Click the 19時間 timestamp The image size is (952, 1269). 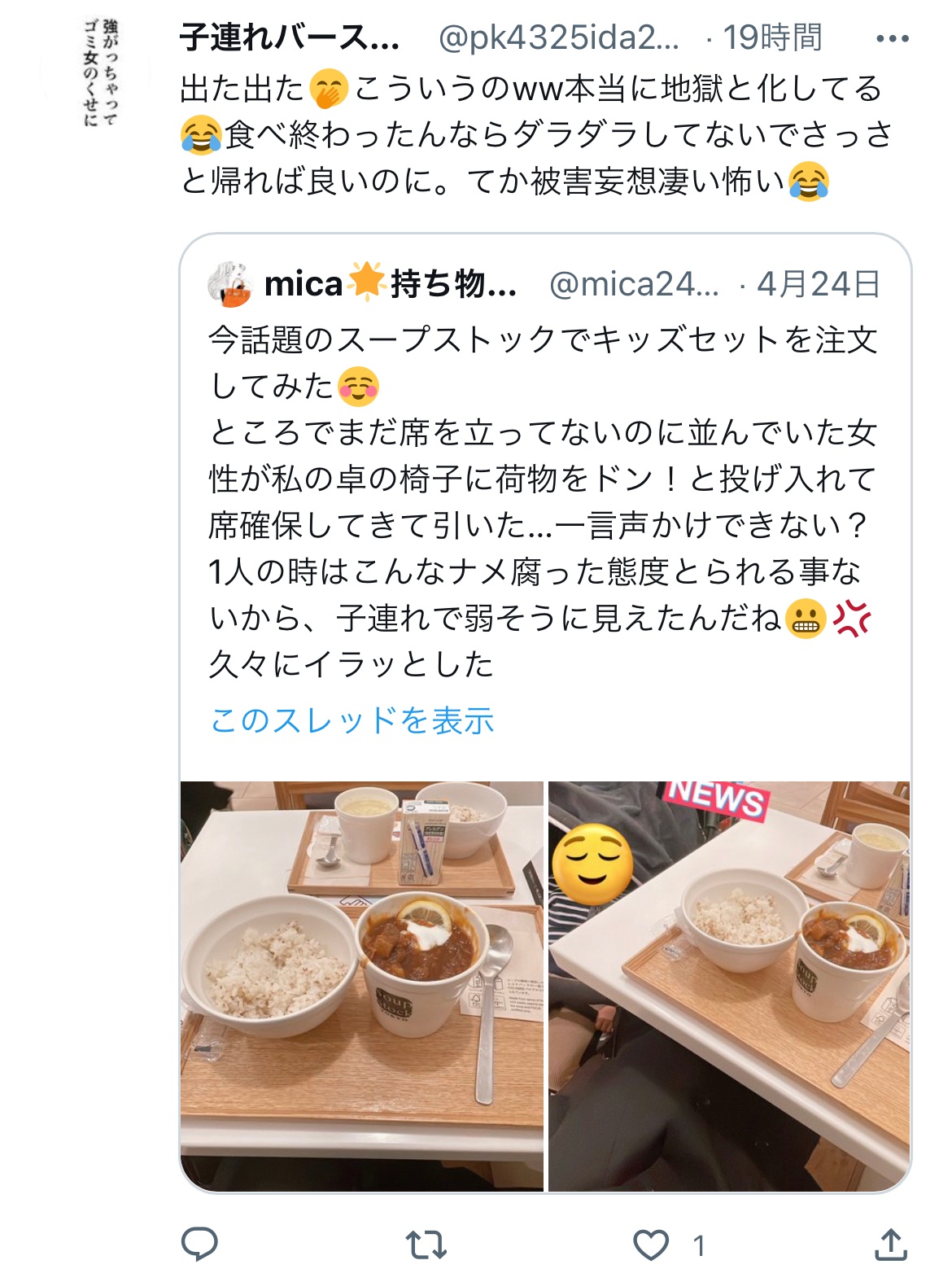pos(772,37)
